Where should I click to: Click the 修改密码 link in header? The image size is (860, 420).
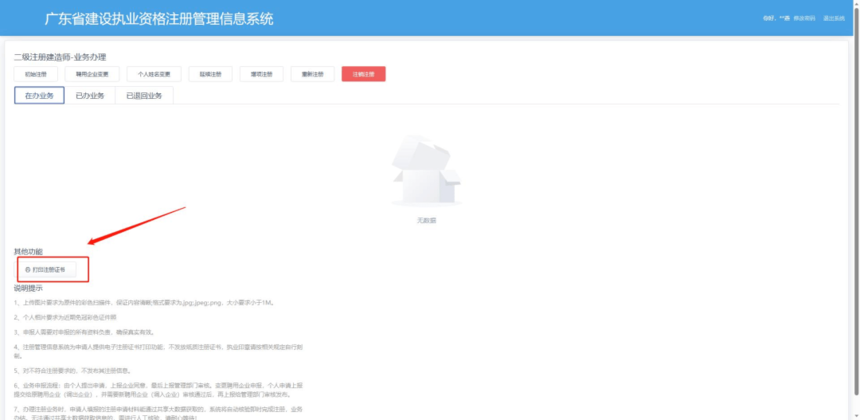pos(804,18)
